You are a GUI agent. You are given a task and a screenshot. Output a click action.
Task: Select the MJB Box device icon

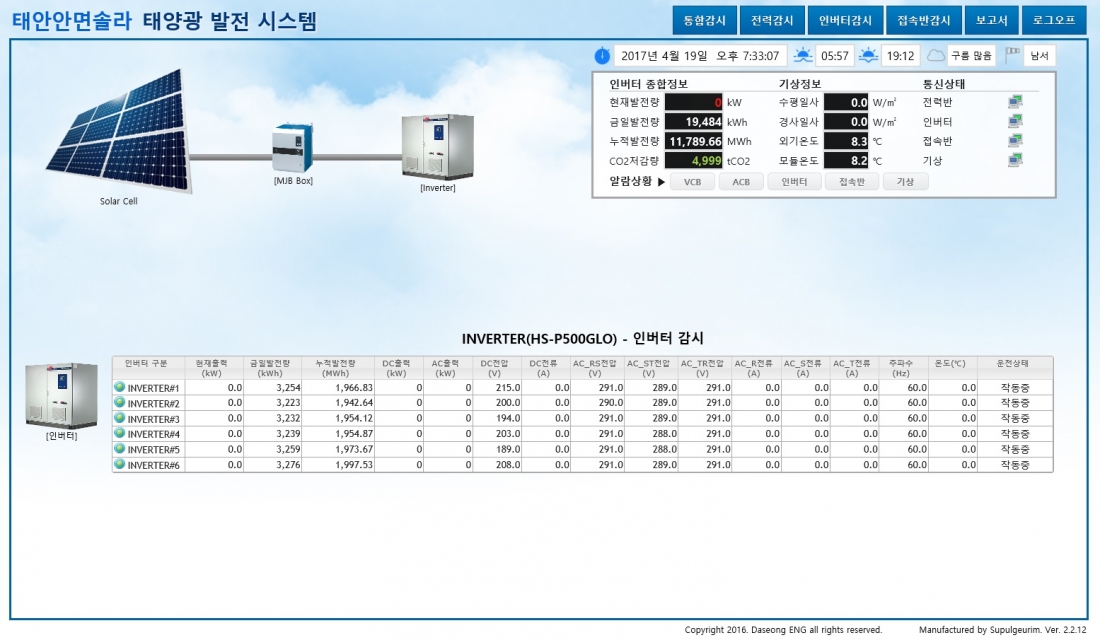(293, 149)
